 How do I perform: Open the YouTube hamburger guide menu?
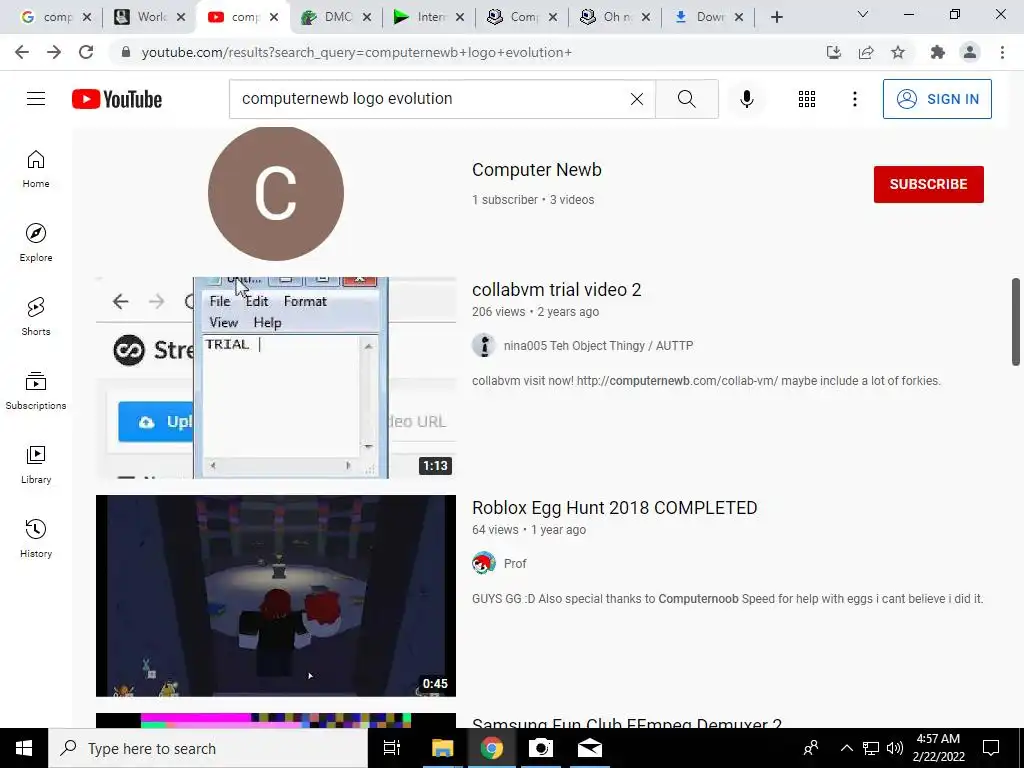[x=36, y=99]
